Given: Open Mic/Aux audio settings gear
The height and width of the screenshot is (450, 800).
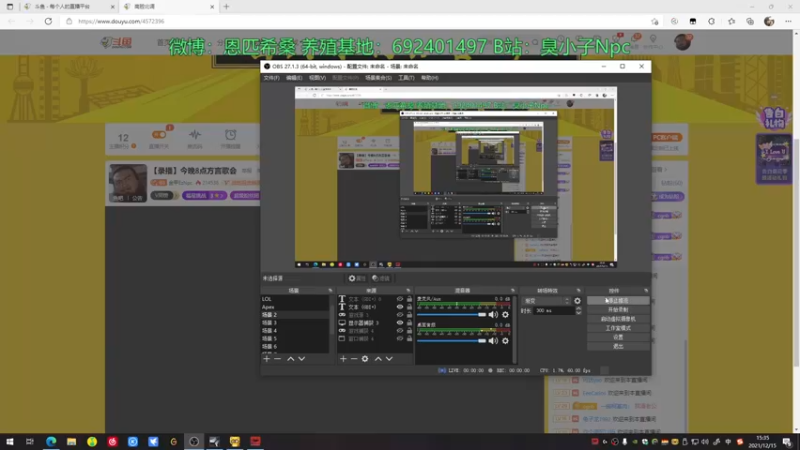Looking at the screenshot, I should (x=505, y=315).
